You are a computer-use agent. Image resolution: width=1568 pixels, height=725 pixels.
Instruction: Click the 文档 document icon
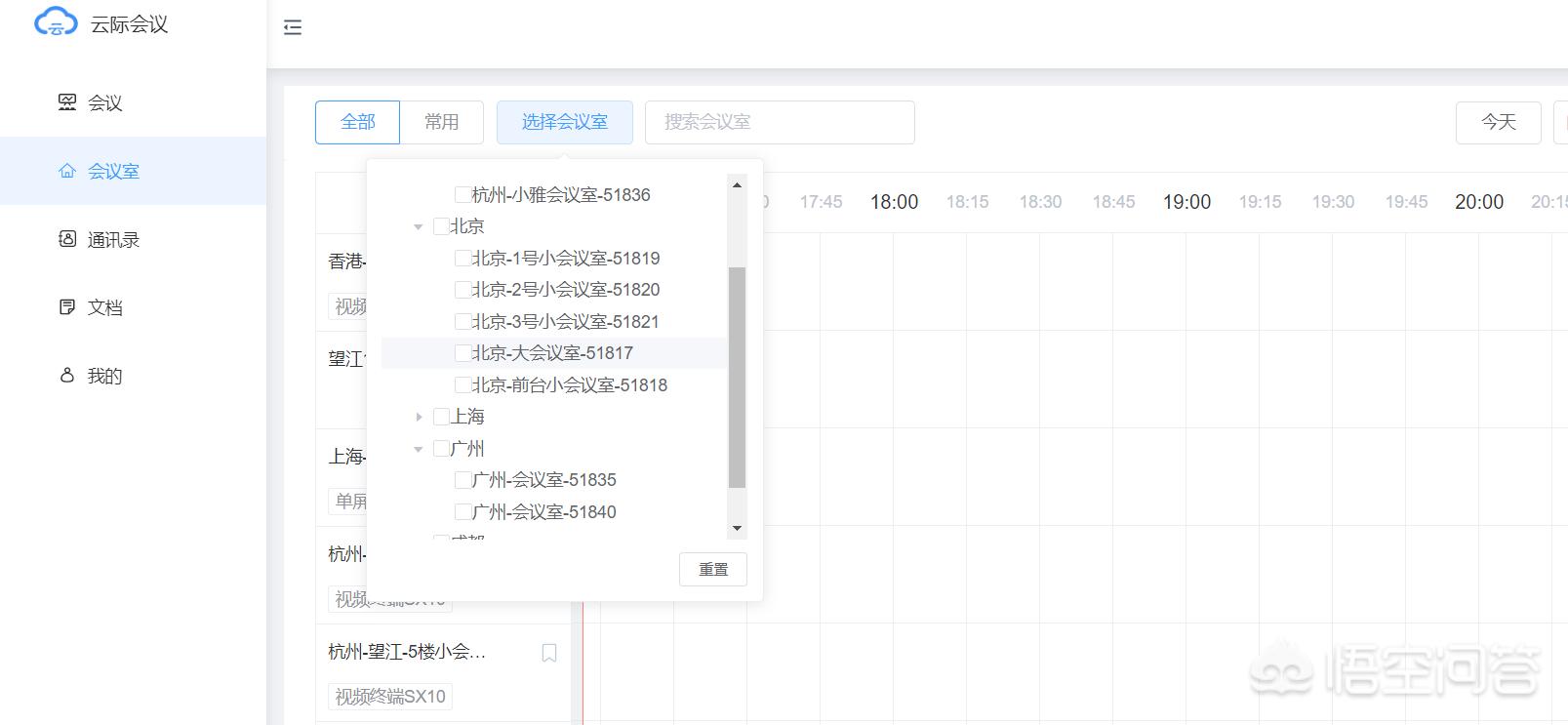point(67,307)
